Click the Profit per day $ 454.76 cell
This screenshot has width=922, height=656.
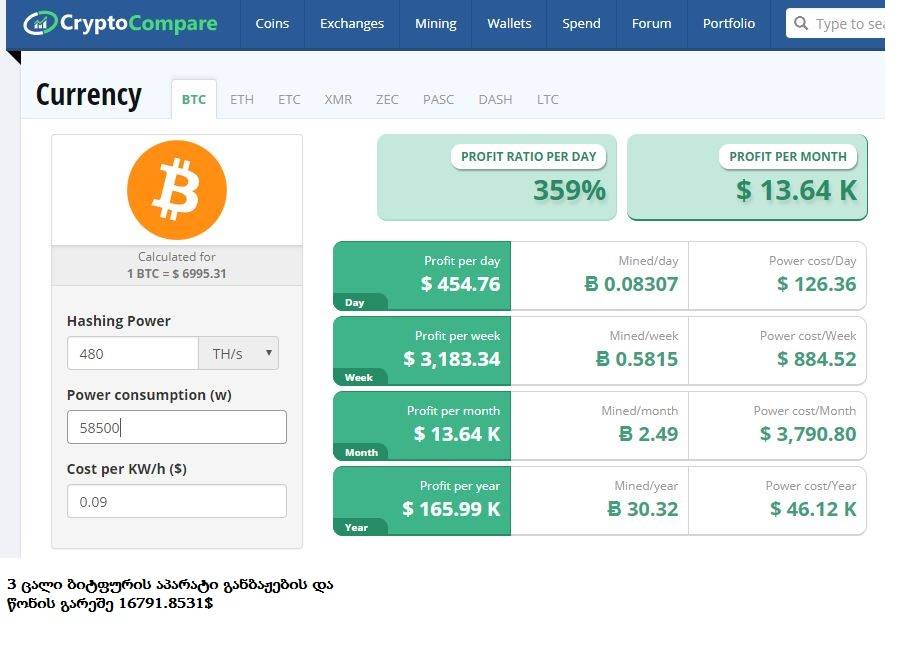coord(422,276)
